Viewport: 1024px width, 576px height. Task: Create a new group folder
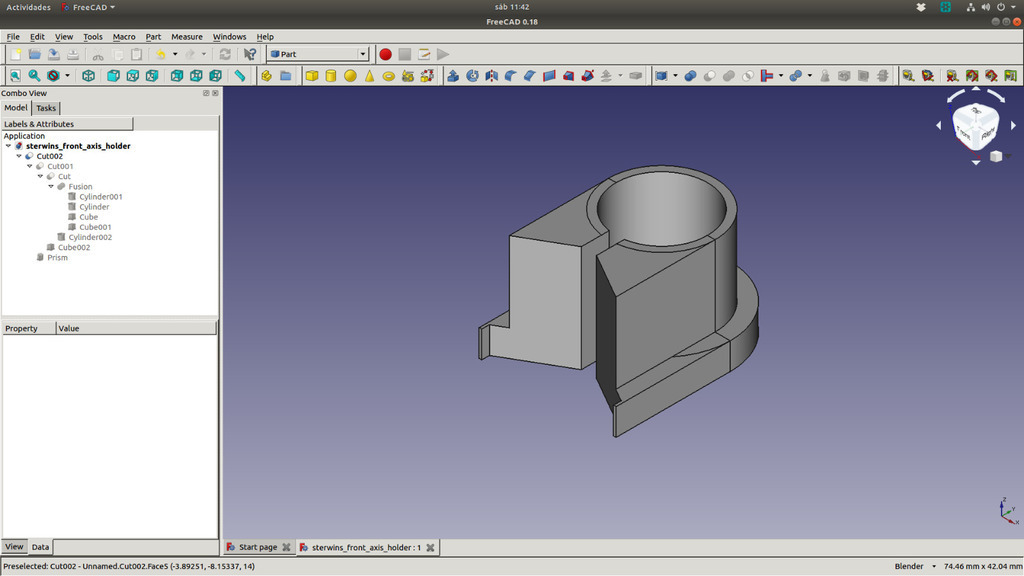(x=285, y=76)
